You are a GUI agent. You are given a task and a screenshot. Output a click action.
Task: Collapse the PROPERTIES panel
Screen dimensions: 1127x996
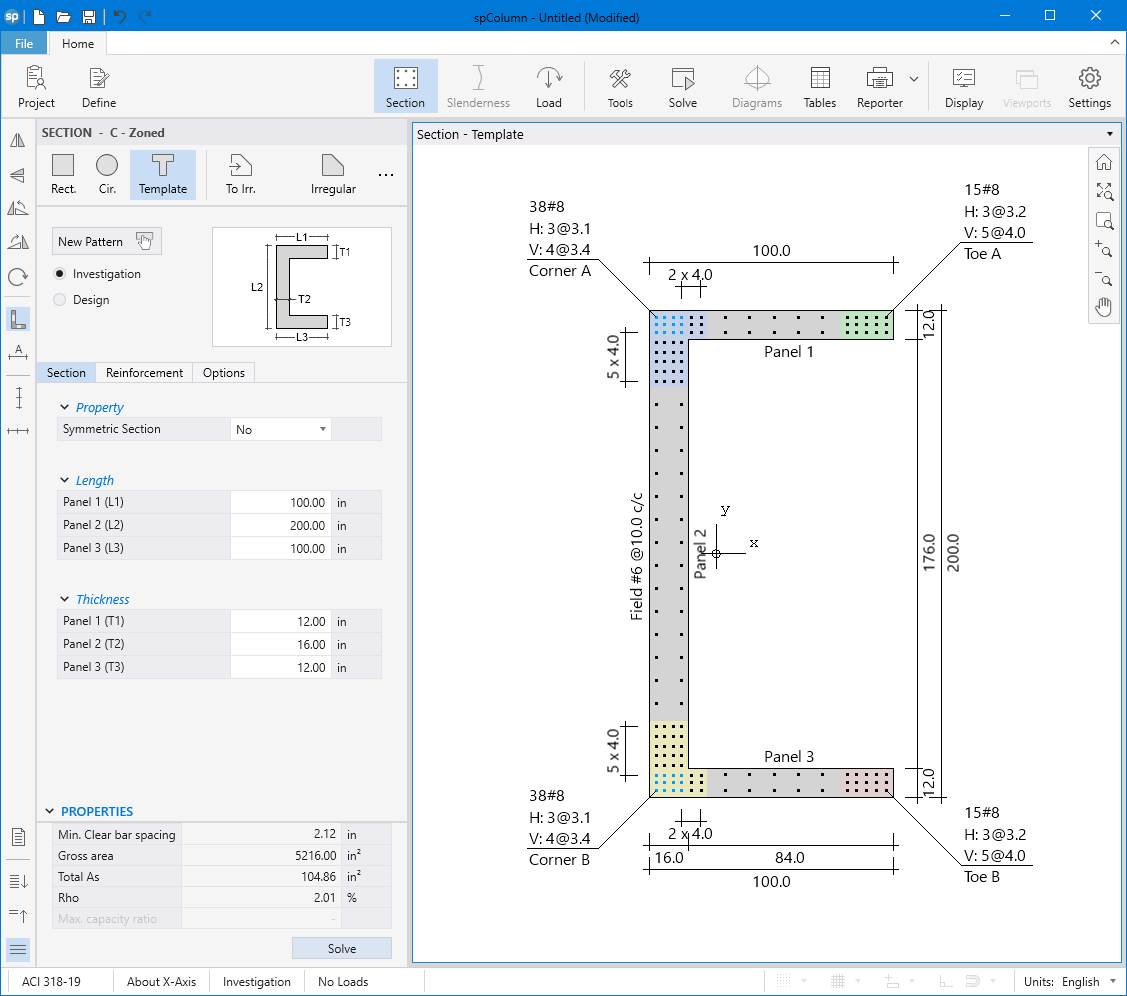coord(50,811)
